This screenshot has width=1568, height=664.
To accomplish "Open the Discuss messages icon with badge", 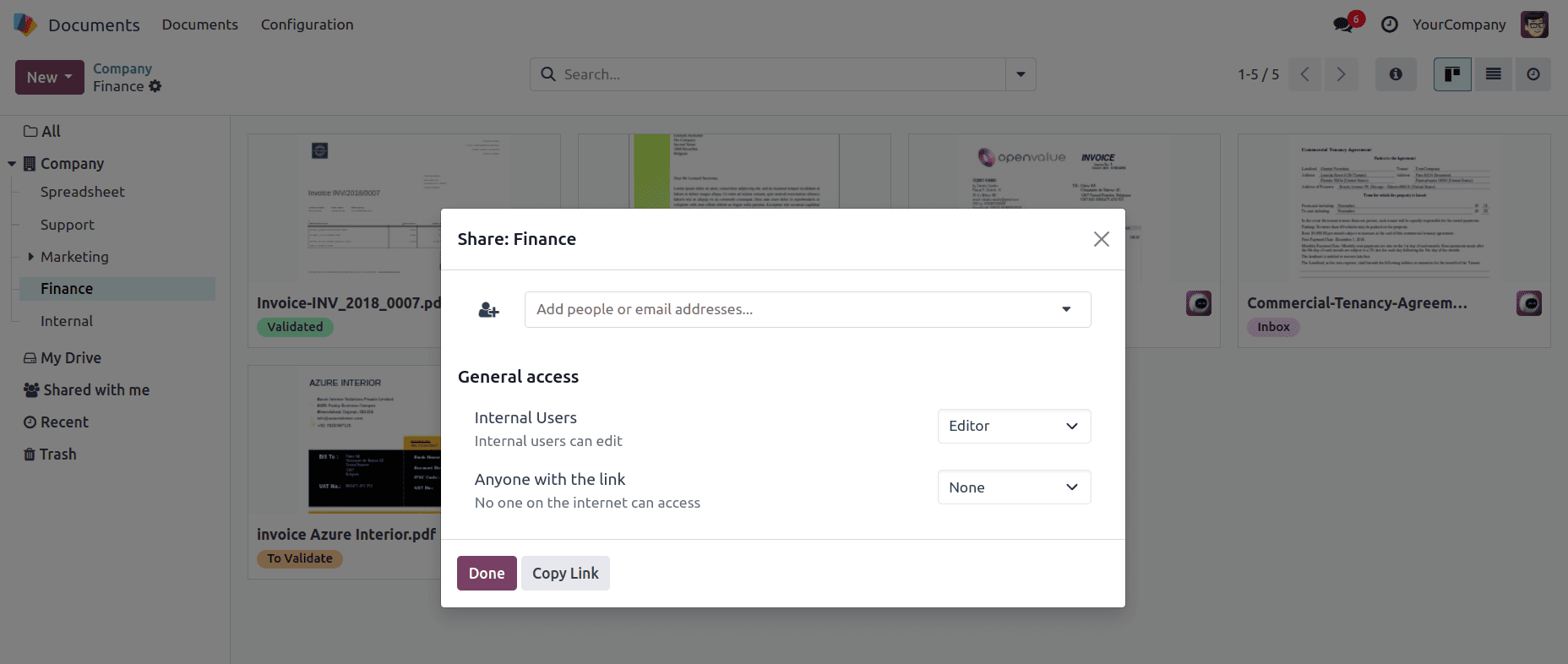I will 1342,24.
